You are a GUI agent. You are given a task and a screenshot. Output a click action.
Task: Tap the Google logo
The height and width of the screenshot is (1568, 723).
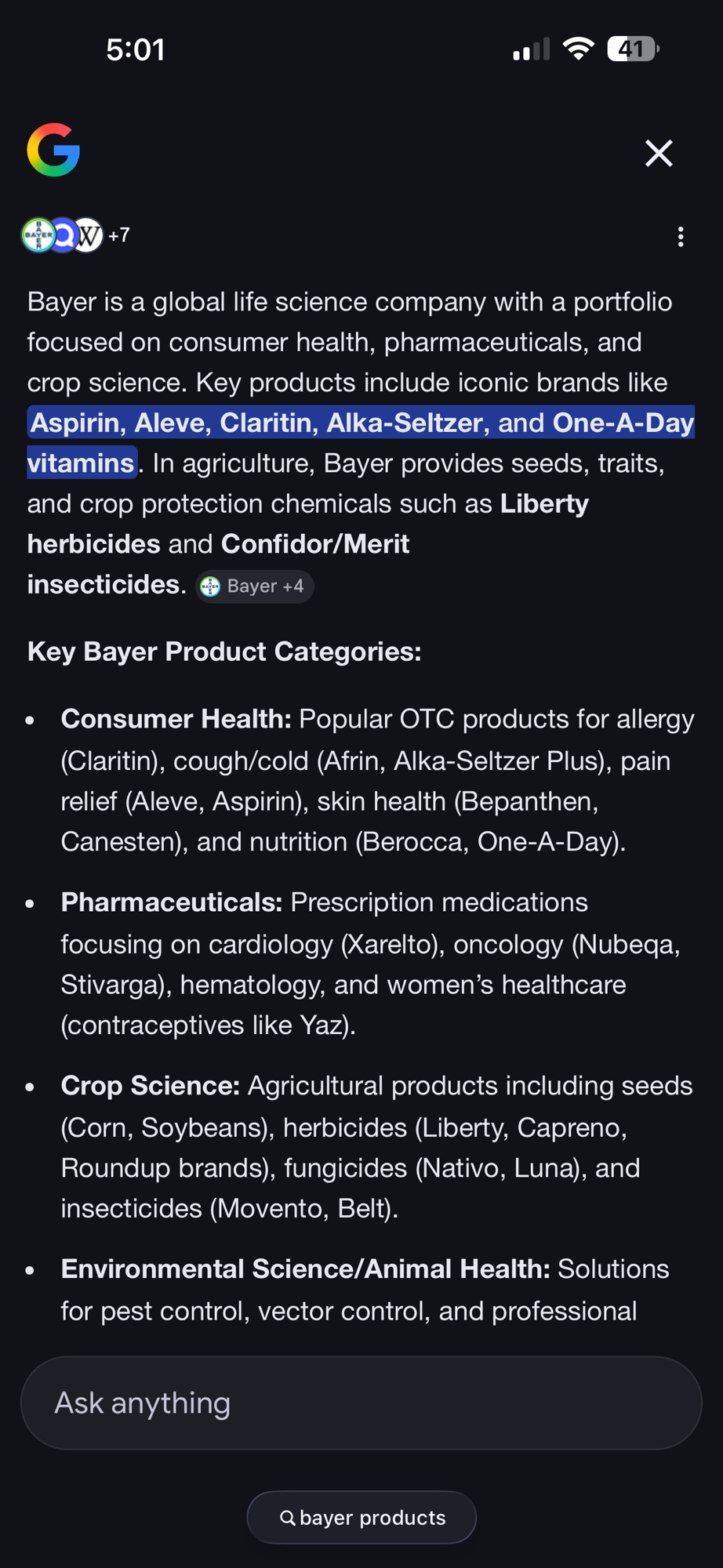(53, 150)
